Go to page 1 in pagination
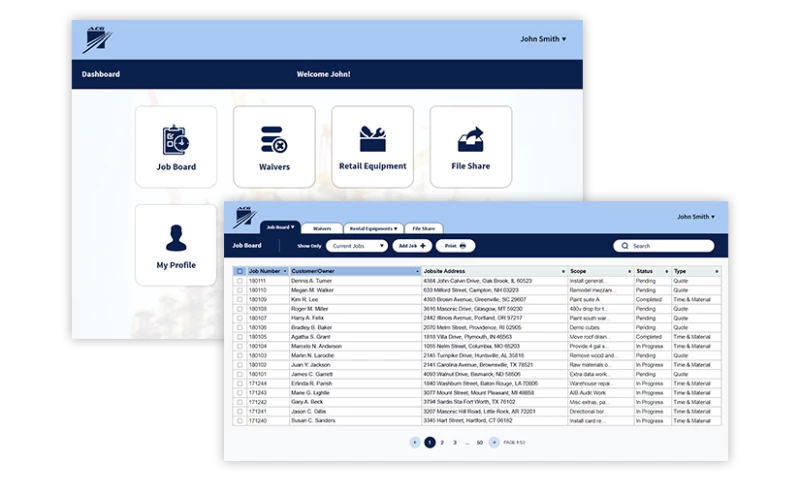 click(430, 442)
